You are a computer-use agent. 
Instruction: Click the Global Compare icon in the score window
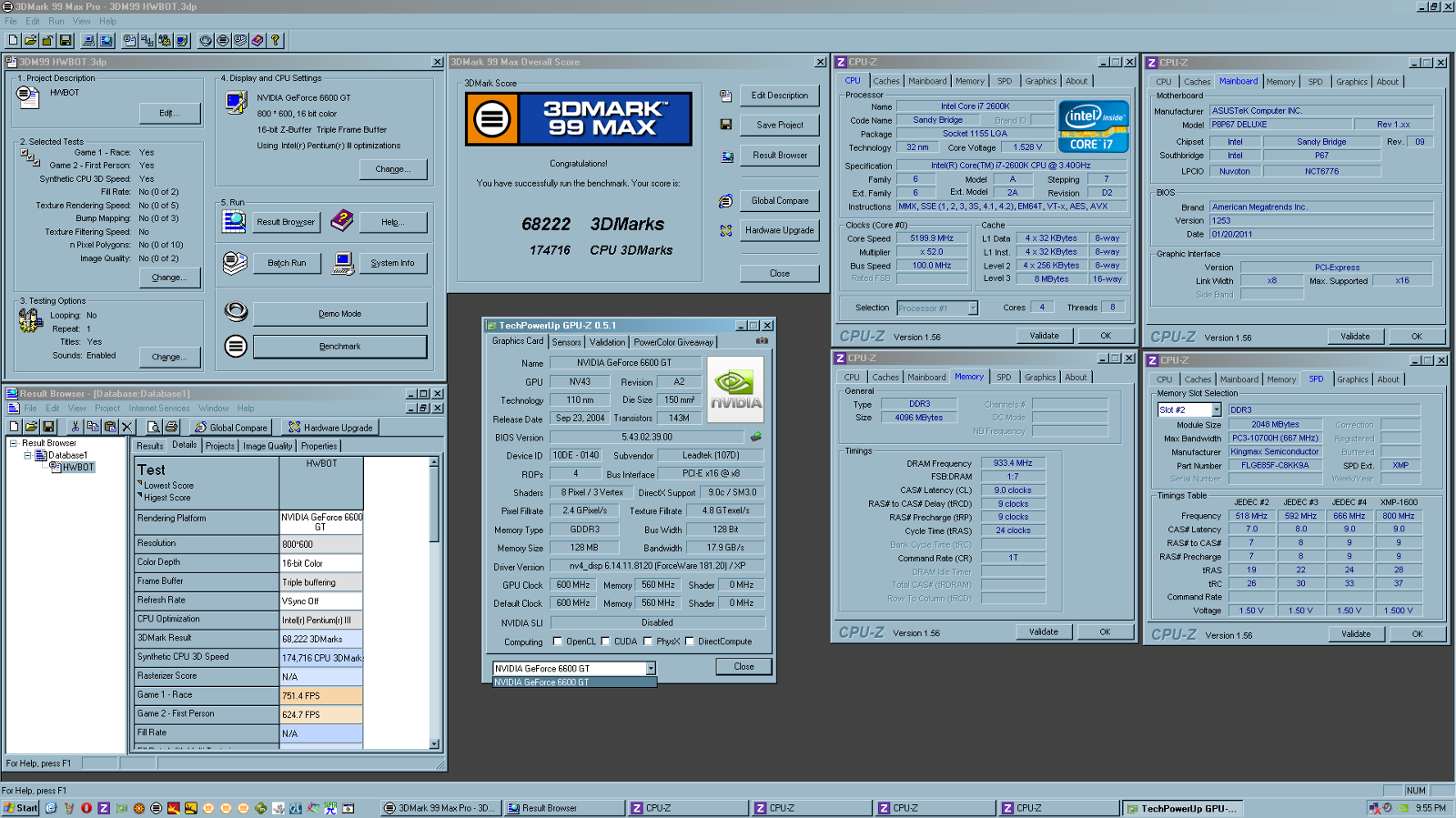(x=725, y=201)
